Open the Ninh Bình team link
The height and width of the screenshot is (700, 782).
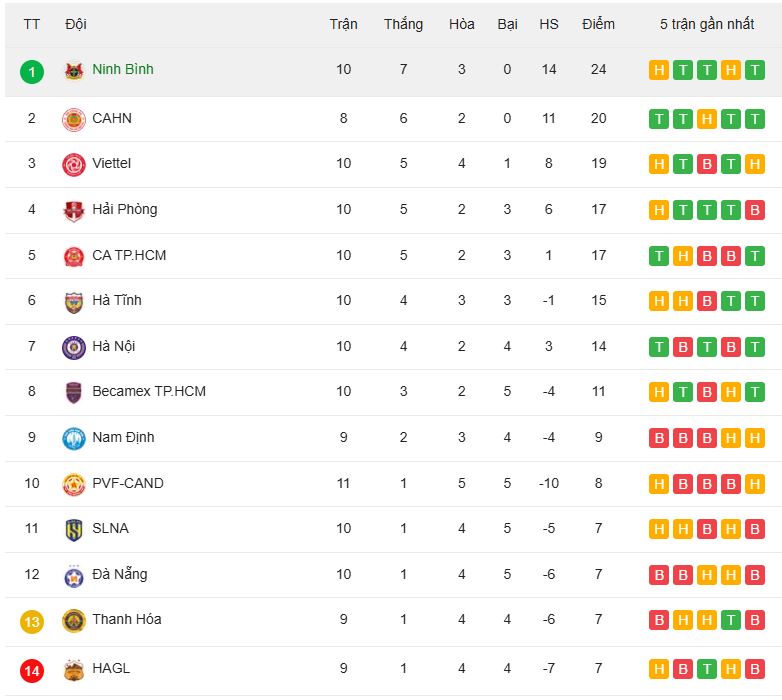click(122, 70)
